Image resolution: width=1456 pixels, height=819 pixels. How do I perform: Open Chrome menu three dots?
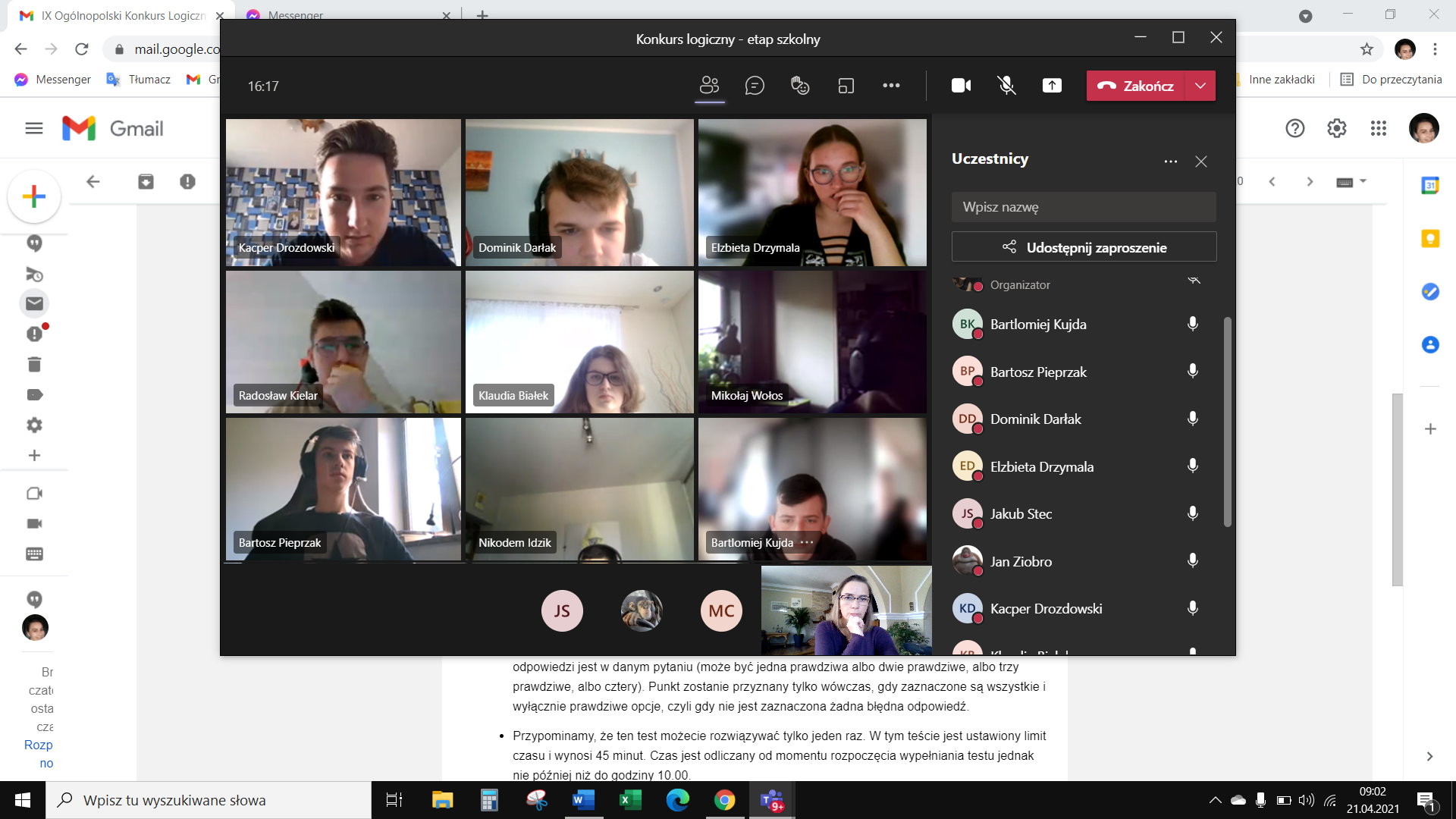[1435, 49]
